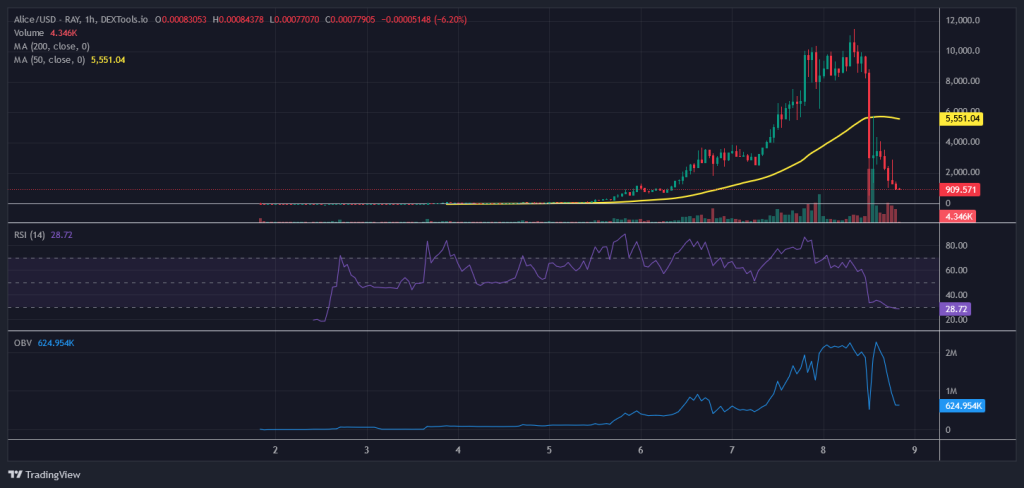Click the 4,000.00 price axis label
This screenshot has height=488, width=1024.
pos(963,142)
